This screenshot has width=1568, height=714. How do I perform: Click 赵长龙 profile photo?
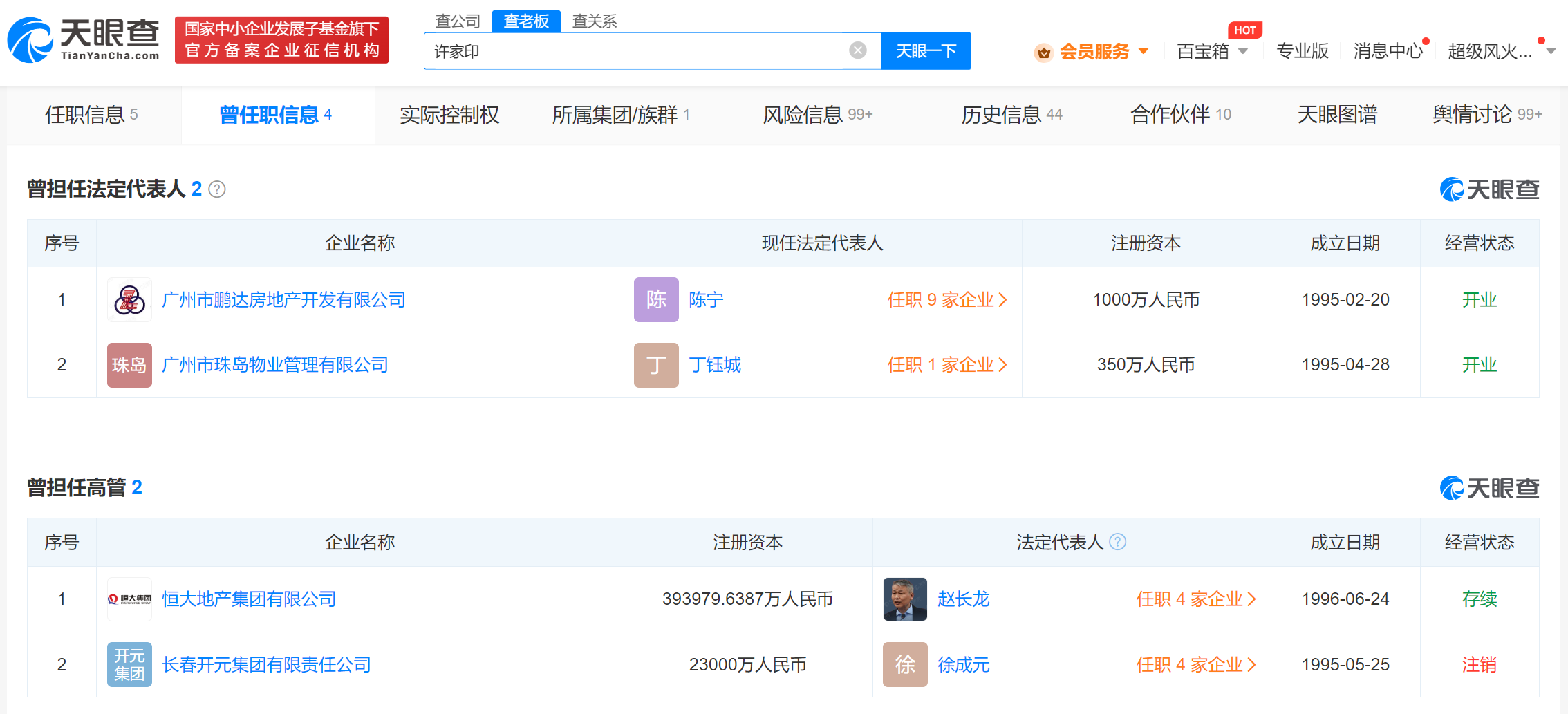(x=905, y=599)
